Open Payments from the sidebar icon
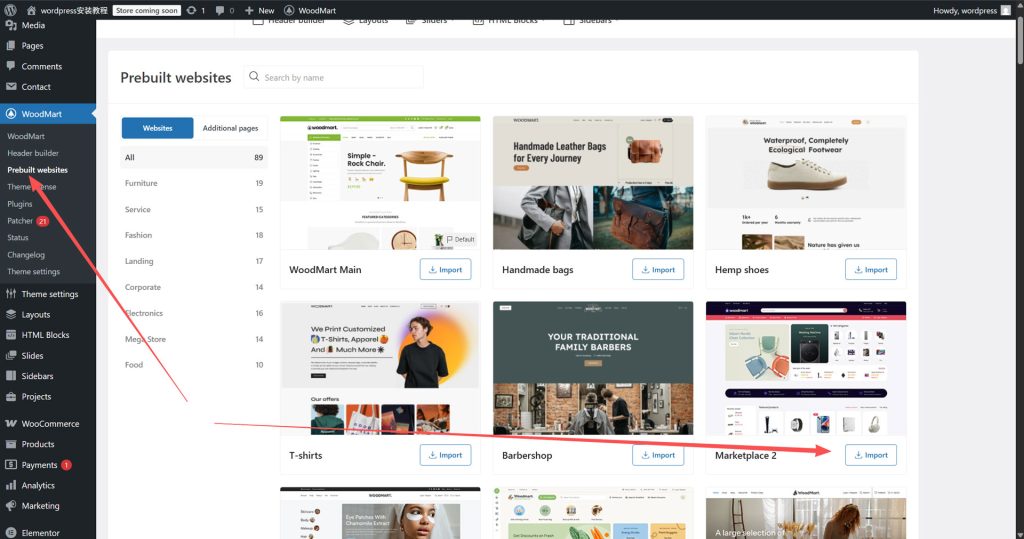 [11, 465]
